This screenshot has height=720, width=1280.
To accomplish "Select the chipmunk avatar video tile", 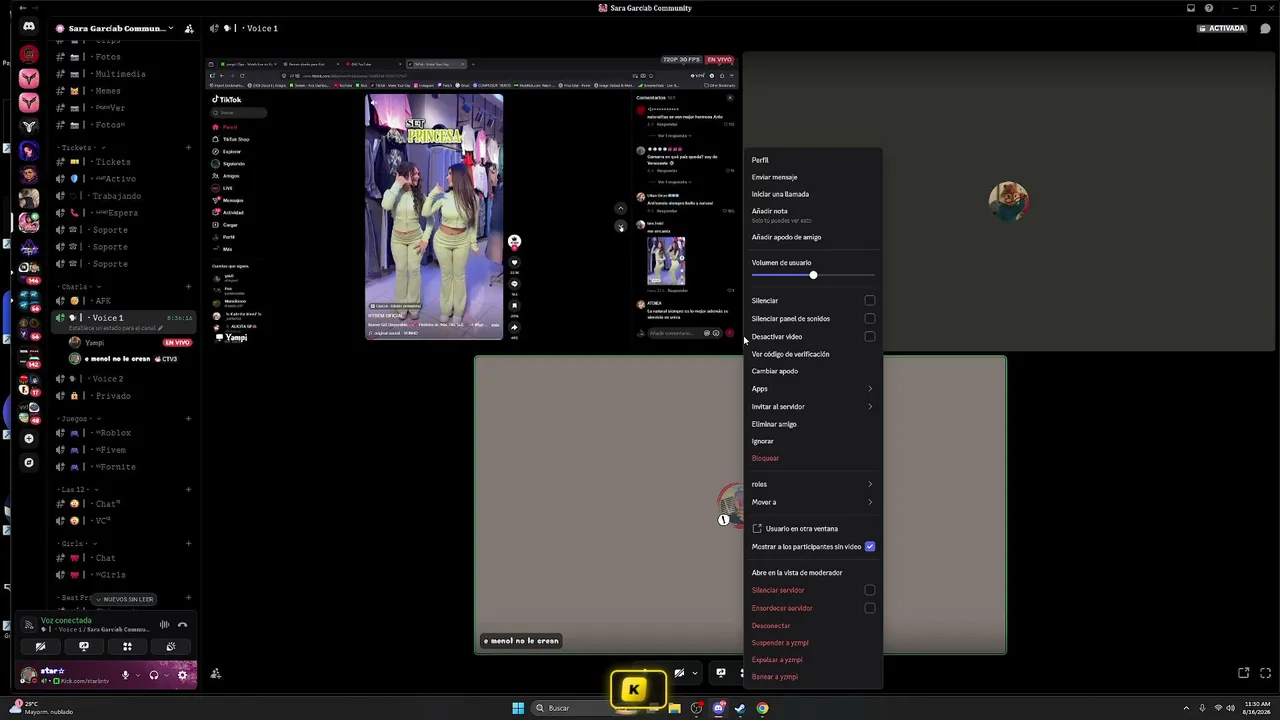I will pos(1008,201).
